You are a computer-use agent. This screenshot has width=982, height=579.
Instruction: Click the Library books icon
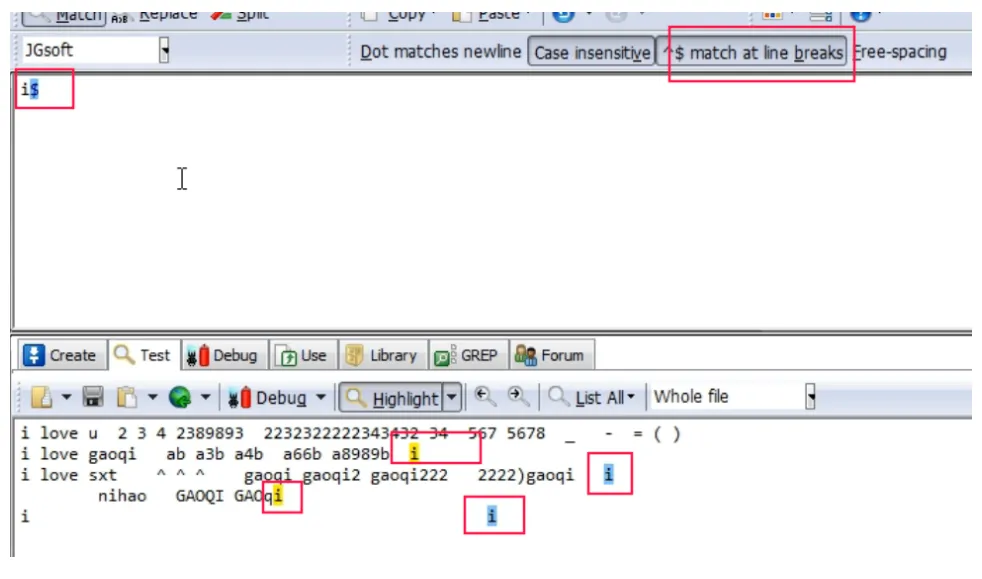tap(354, 355)
